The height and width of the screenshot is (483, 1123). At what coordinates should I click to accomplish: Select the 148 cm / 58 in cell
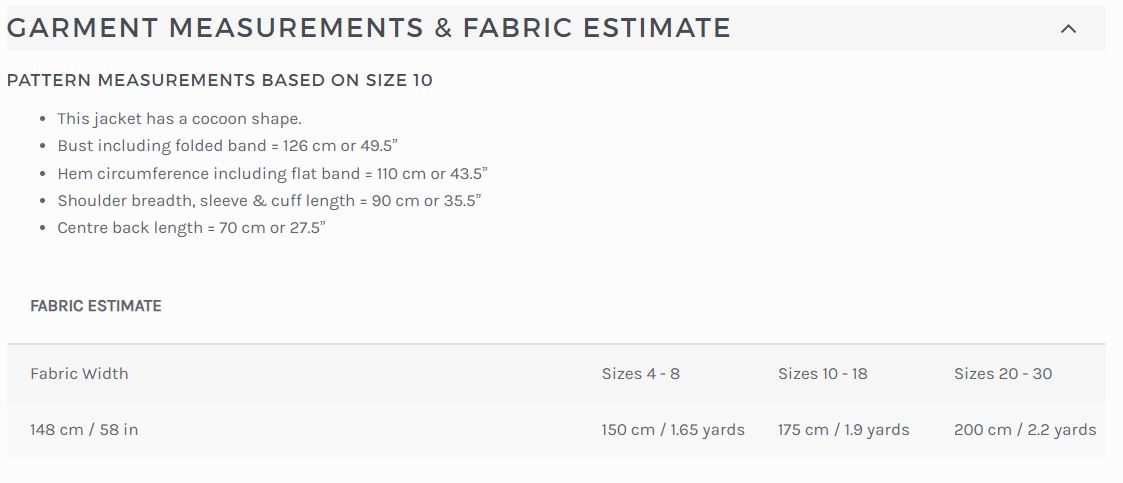84,430
